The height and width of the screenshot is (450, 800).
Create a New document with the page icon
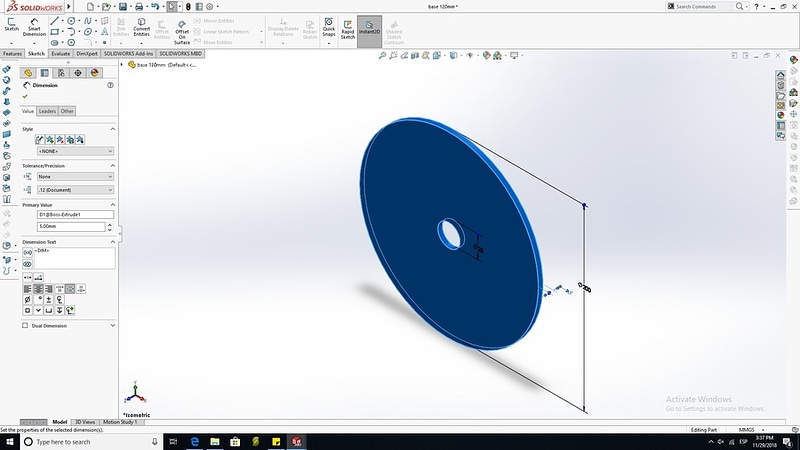[90, 7]
